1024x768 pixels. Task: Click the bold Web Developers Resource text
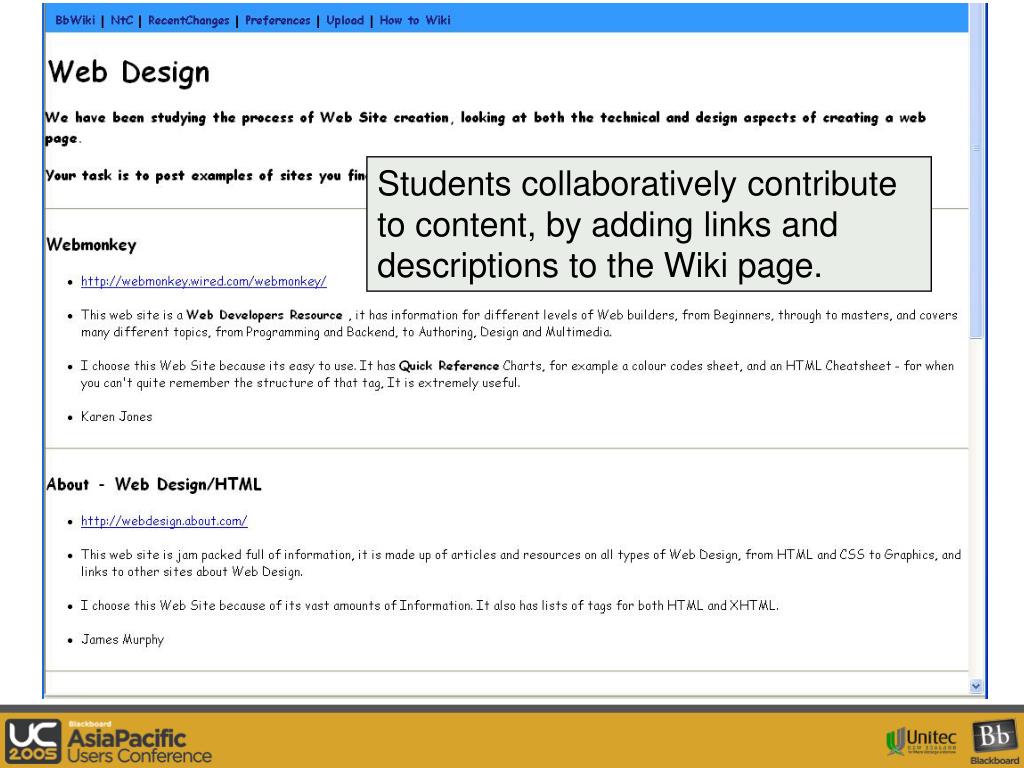264,315
